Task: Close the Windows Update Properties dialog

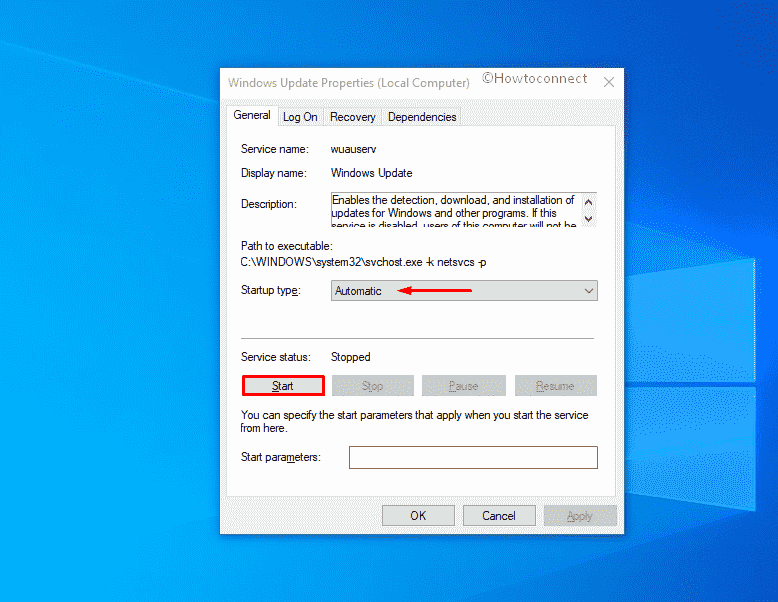Action: 608,82
